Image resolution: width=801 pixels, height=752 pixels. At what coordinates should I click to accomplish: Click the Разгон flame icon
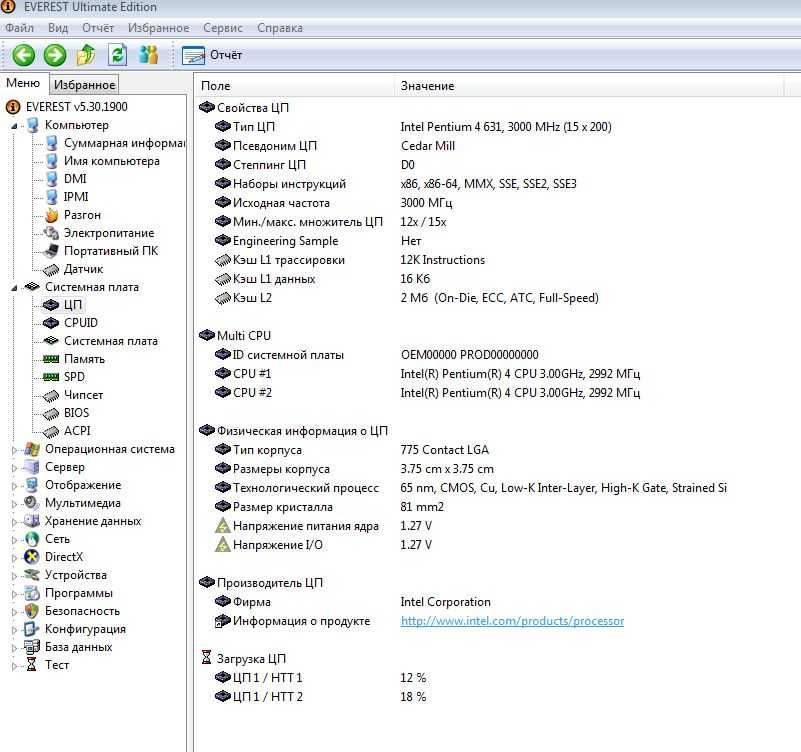coord(52,215)
